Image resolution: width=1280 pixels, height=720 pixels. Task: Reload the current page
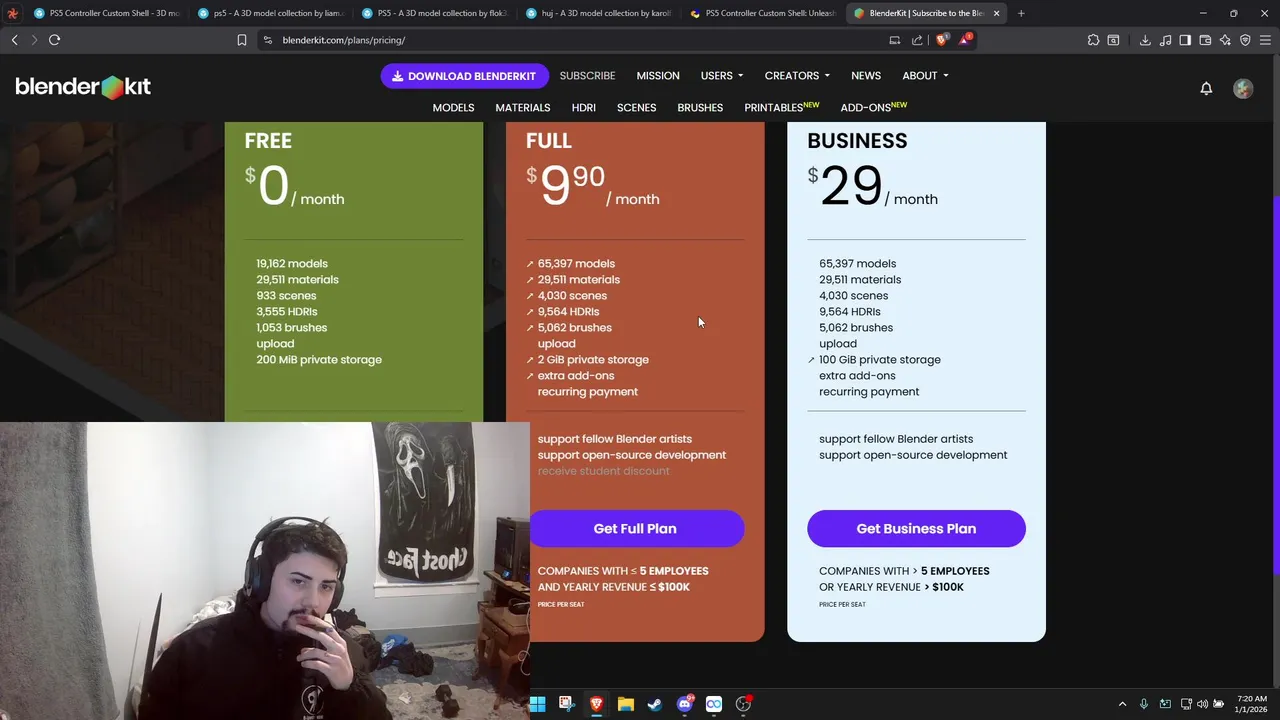54,40
